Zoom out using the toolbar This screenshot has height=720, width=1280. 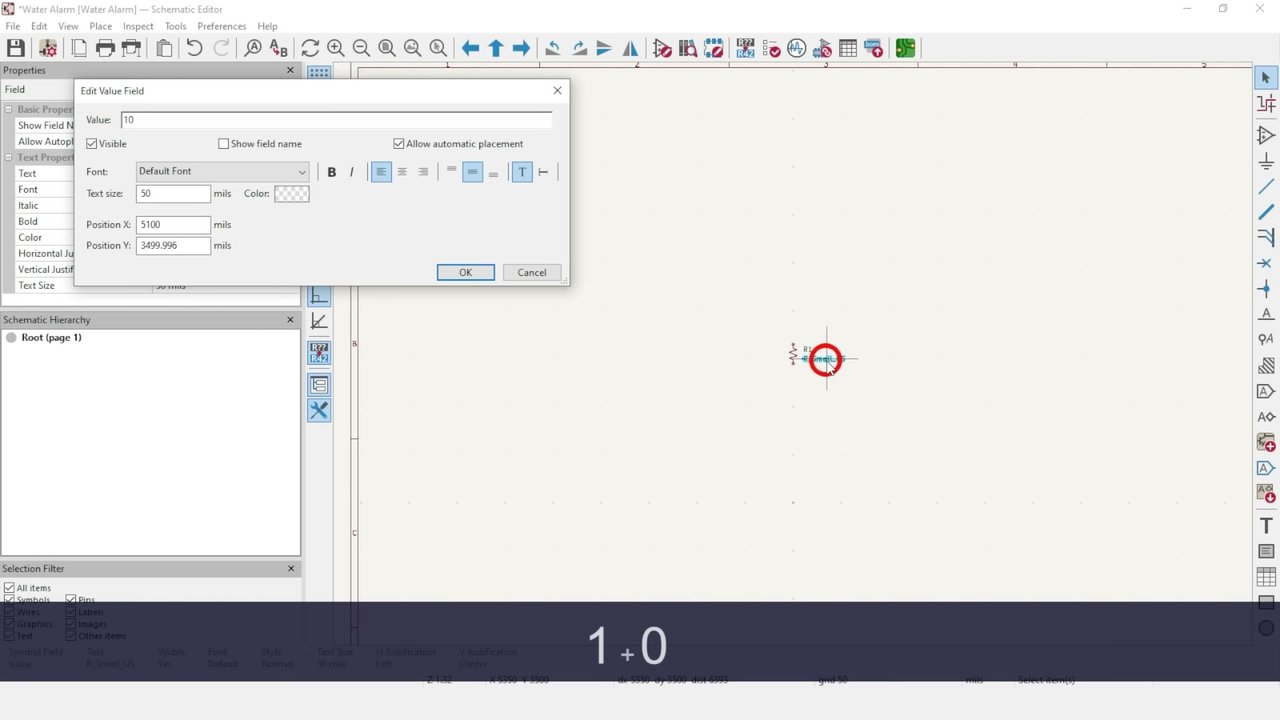point(361,48)
